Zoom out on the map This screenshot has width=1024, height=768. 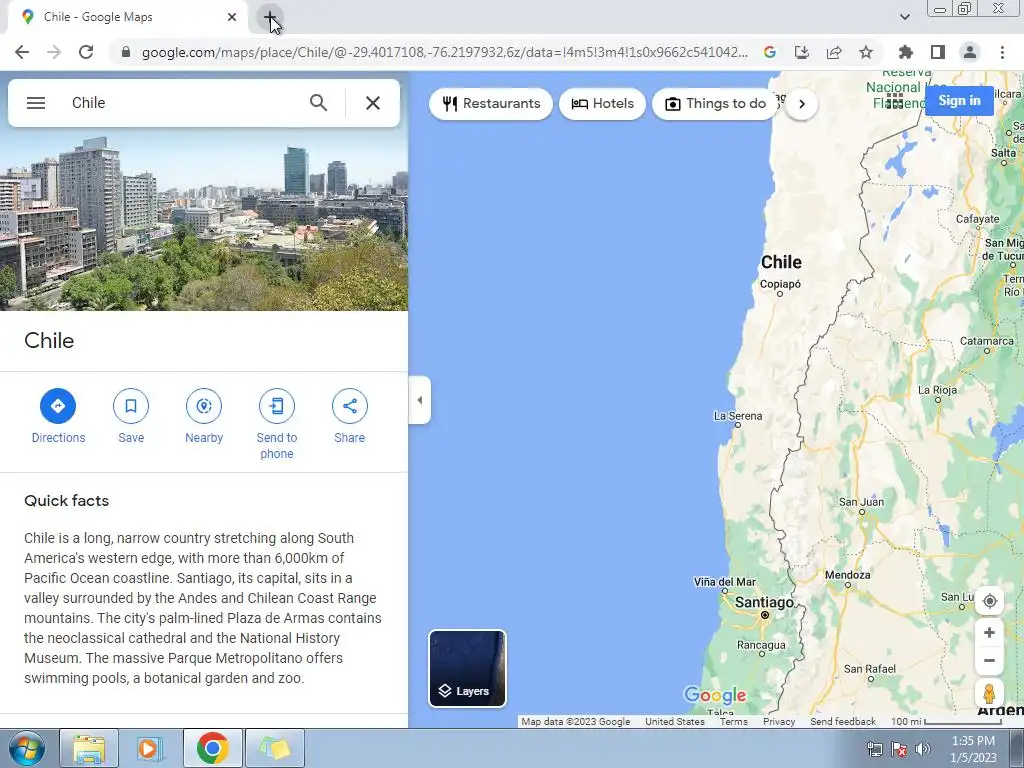tap(989, 660)
